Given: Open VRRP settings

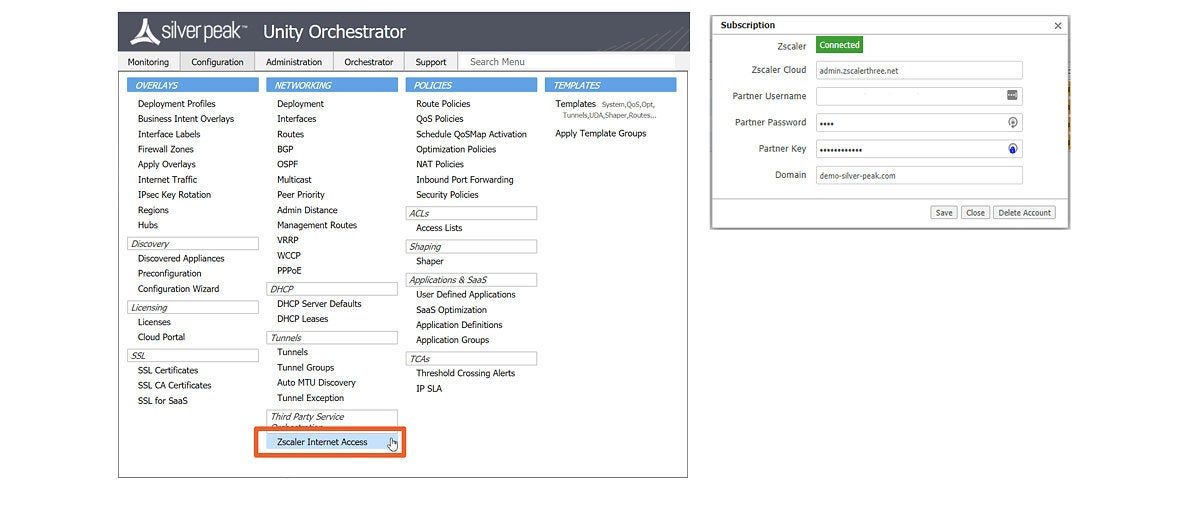Looking at the screenshot, I should click(288, 240).
